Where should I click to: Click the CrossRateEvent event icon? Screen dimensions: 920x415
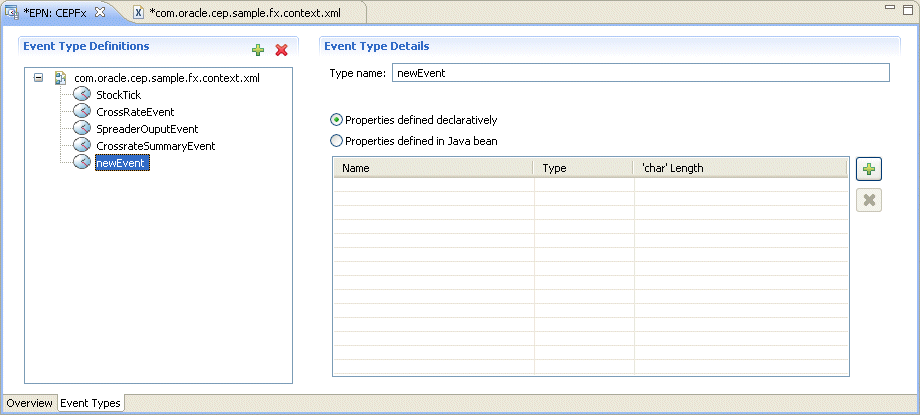82,112
